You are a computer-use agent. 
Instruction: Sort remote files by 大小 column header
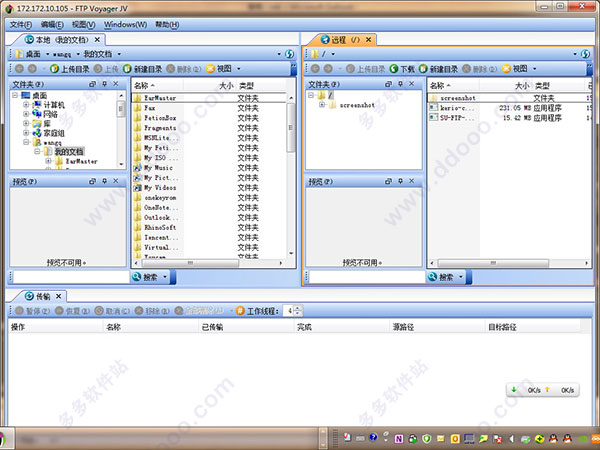[504, 85]
